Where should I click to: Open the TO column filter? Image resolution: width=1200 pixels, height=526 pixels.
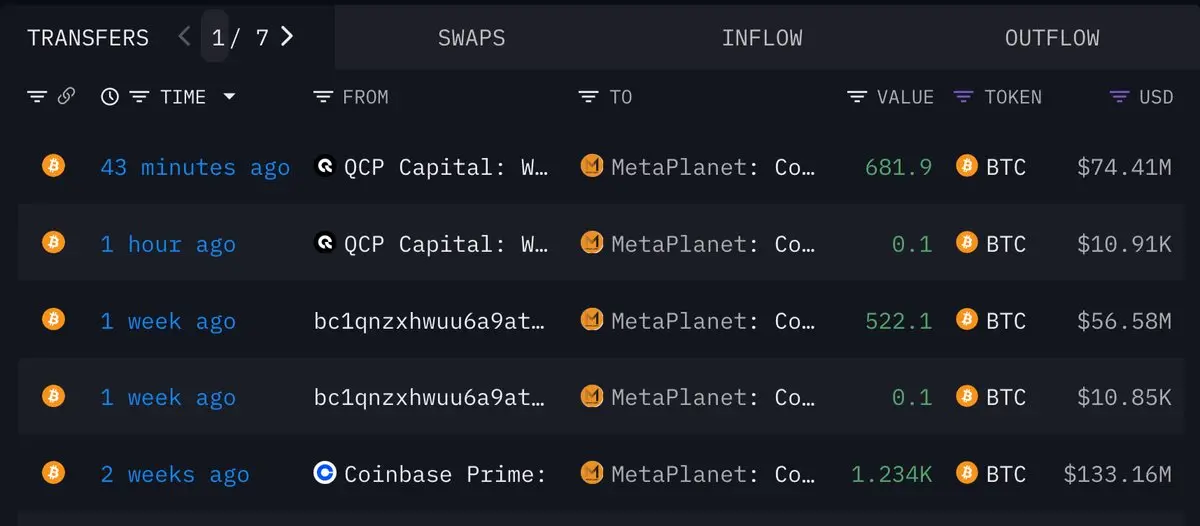589,97
